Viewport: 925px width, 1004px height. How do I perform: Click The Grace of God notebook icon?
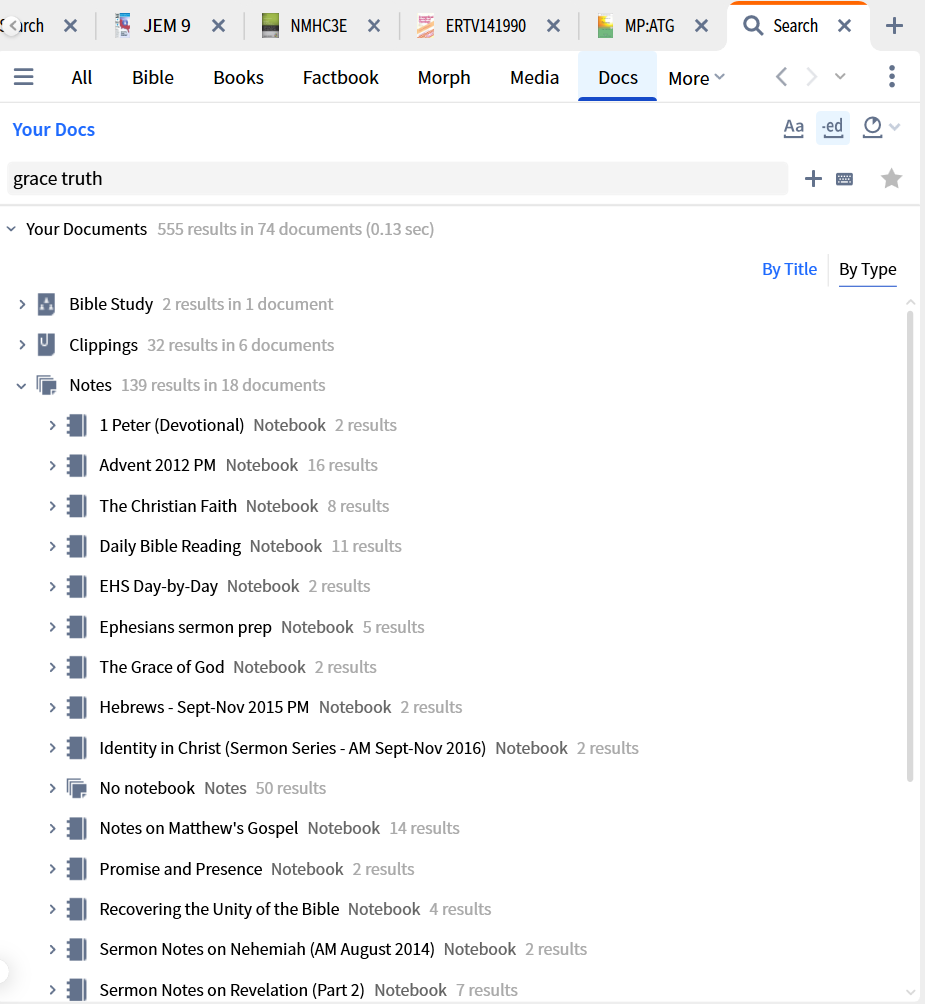click(x=77, y=667)
